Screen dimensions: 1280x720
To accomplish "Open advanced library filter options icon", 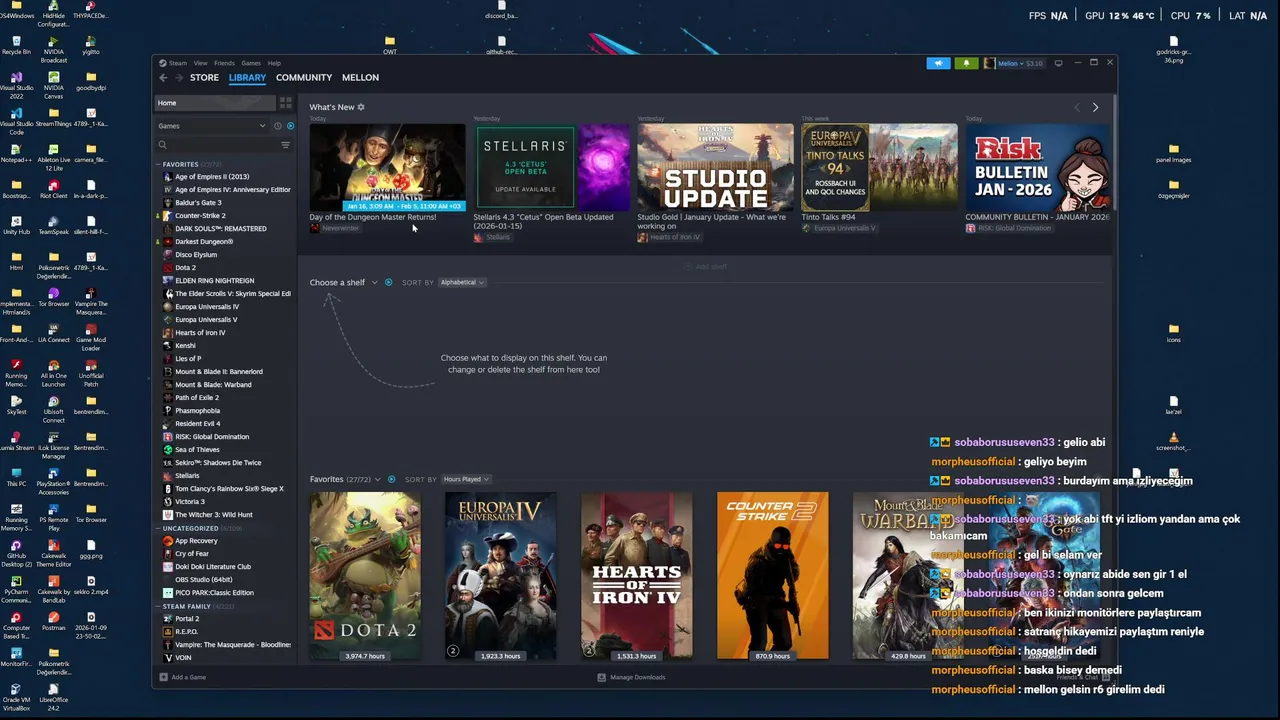I will coord(285,145).
